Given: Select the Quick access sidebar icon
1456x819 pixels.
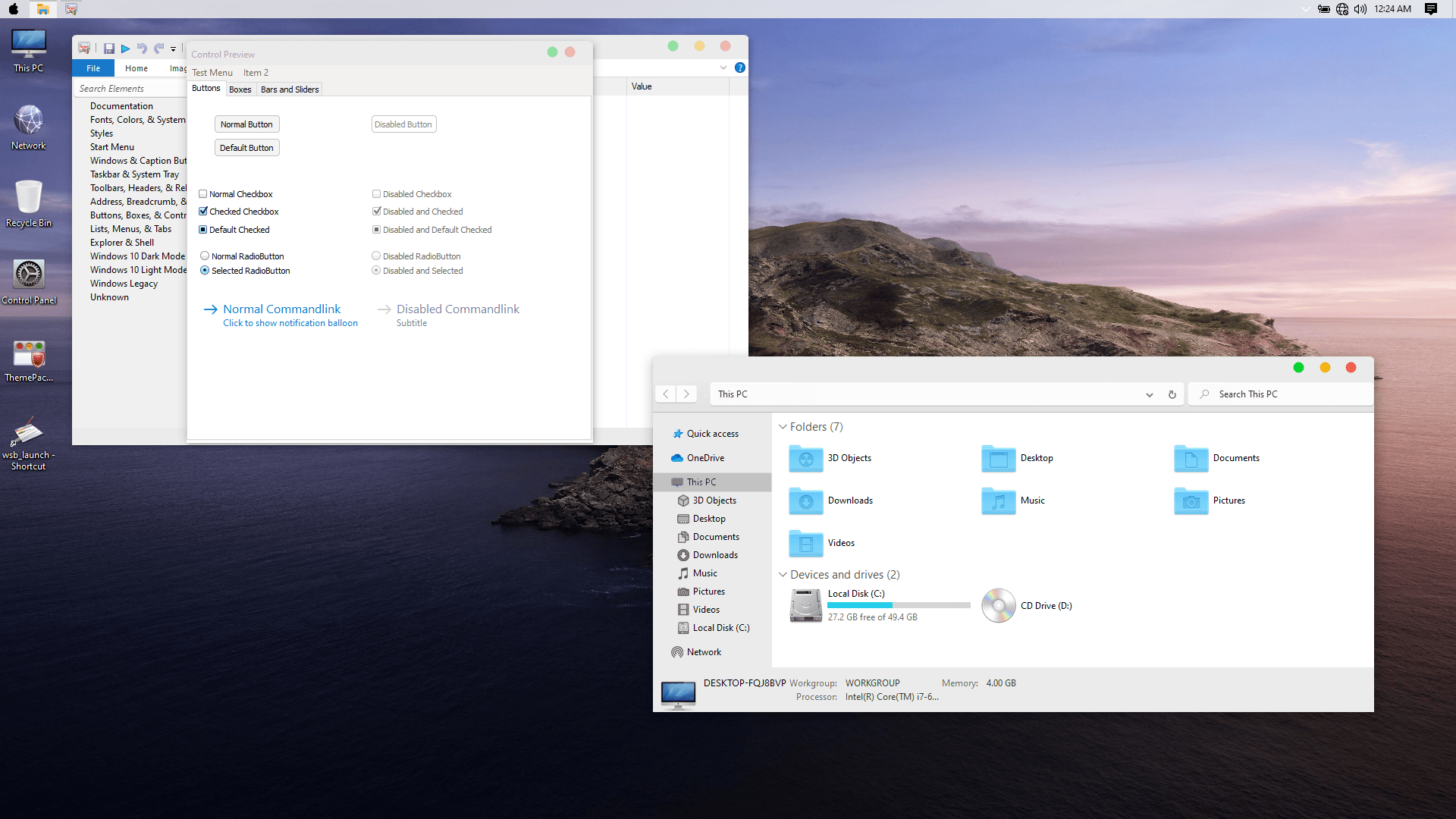Looking at the screenshot, I should 678,433.
